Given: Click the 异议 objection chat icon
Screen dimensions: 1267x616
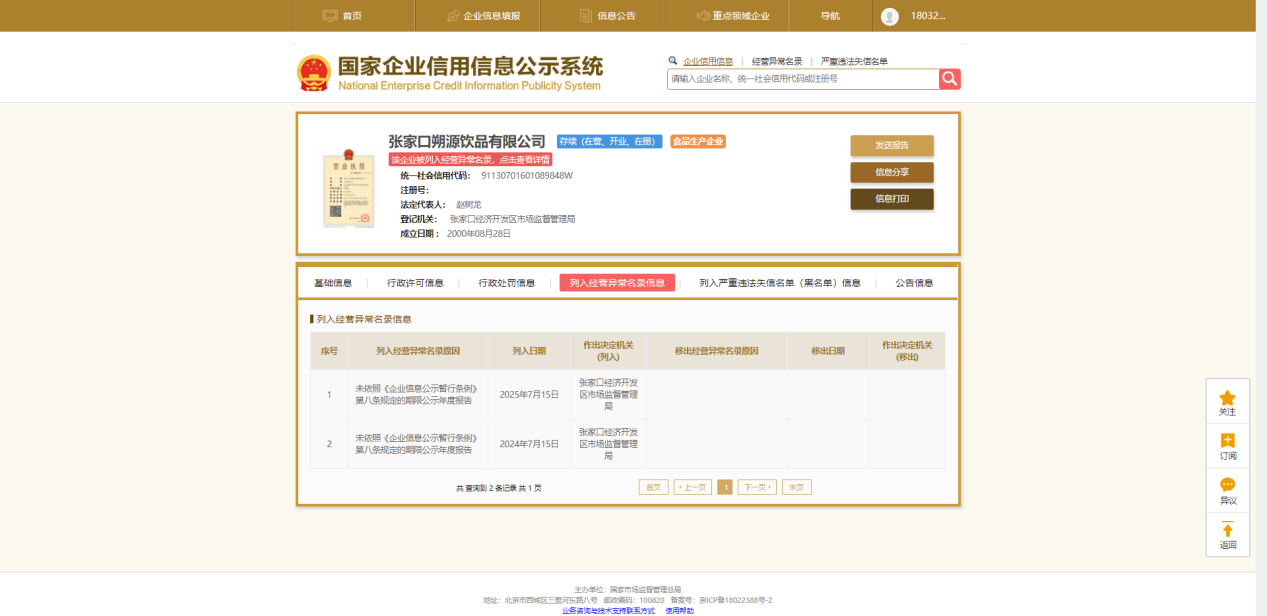Looking at the screenshot, I should [1227, 485].
